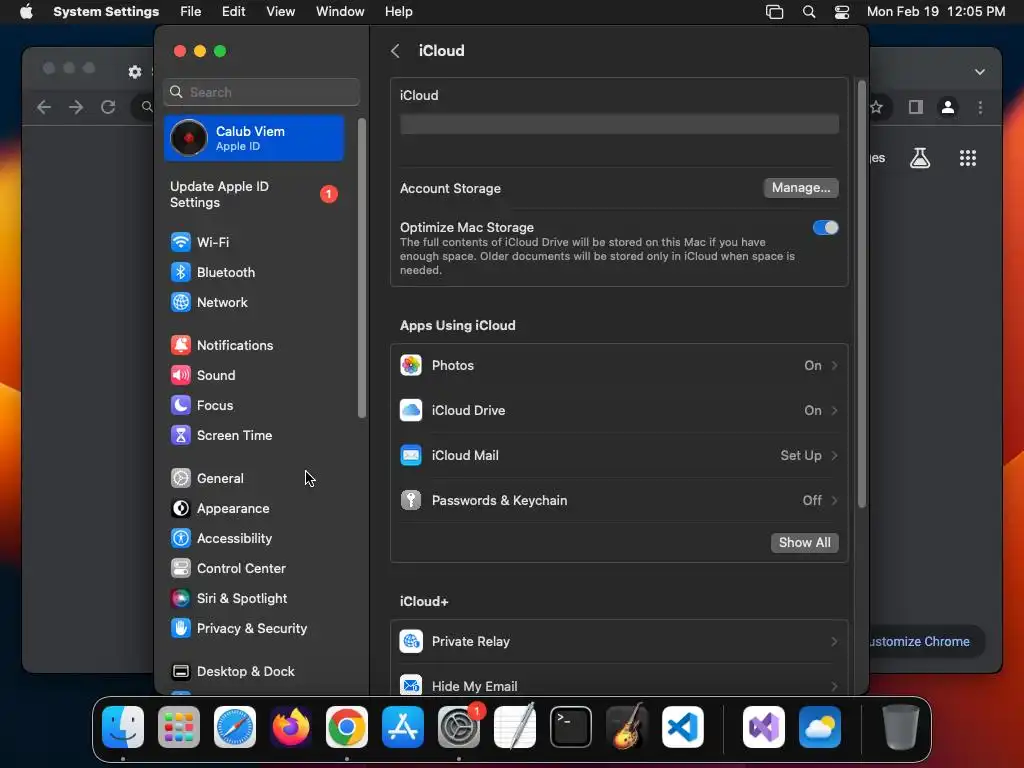Open Private Relay row chevron
Image resolution: width=1024 pixels, height=768 pixels.
pyautogui.click(x=835, y=641)
